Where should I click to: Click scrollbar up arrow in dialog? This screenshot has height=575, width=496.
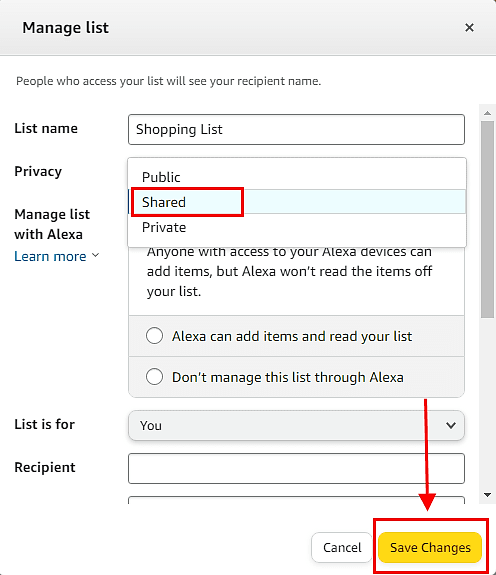pyautogui.click(x=487, y=113)
